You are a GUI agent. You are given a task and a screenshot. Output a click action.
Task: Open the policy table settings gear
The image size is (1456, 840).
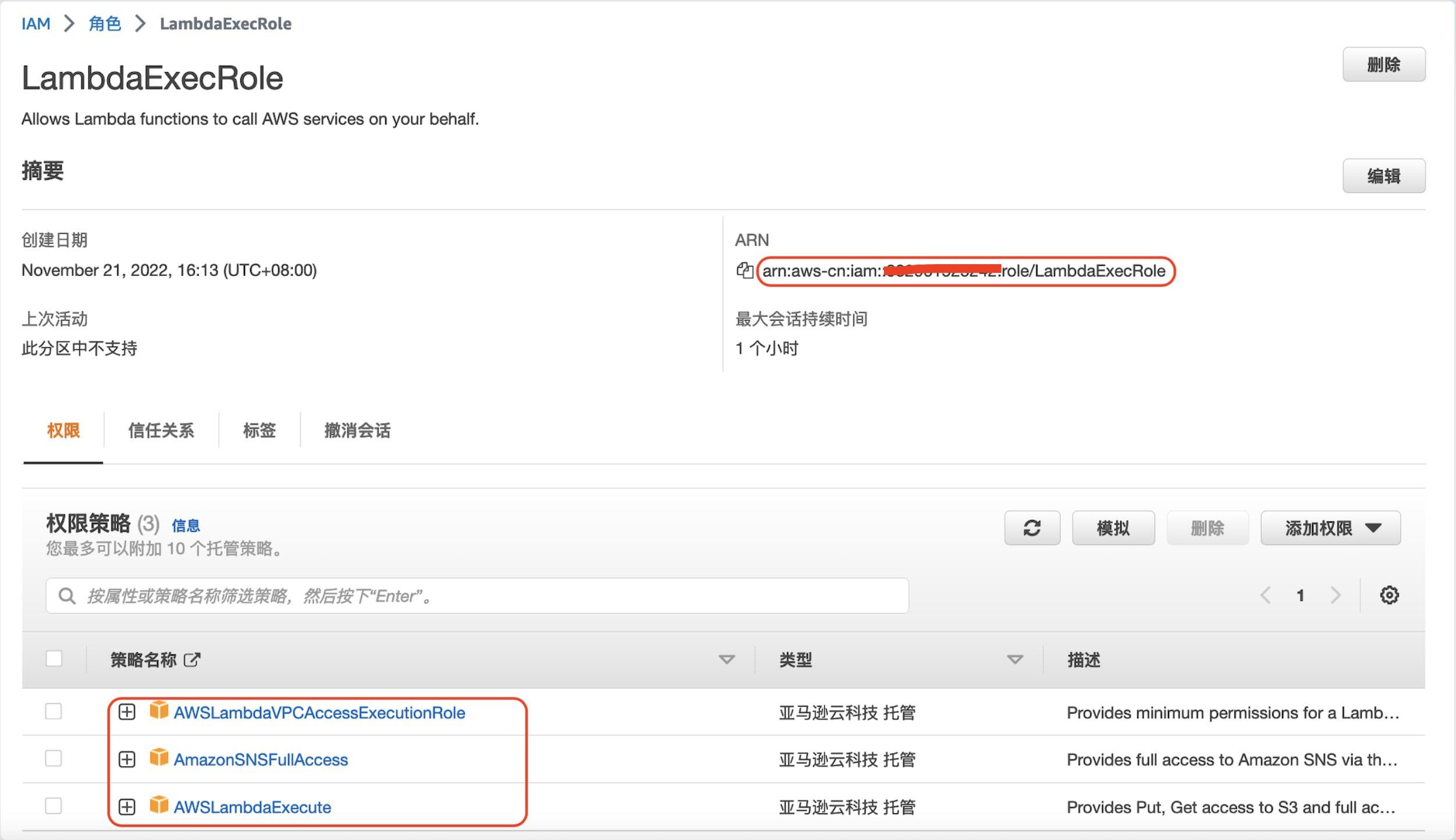pyautogui.click(x=1389, y=595)
